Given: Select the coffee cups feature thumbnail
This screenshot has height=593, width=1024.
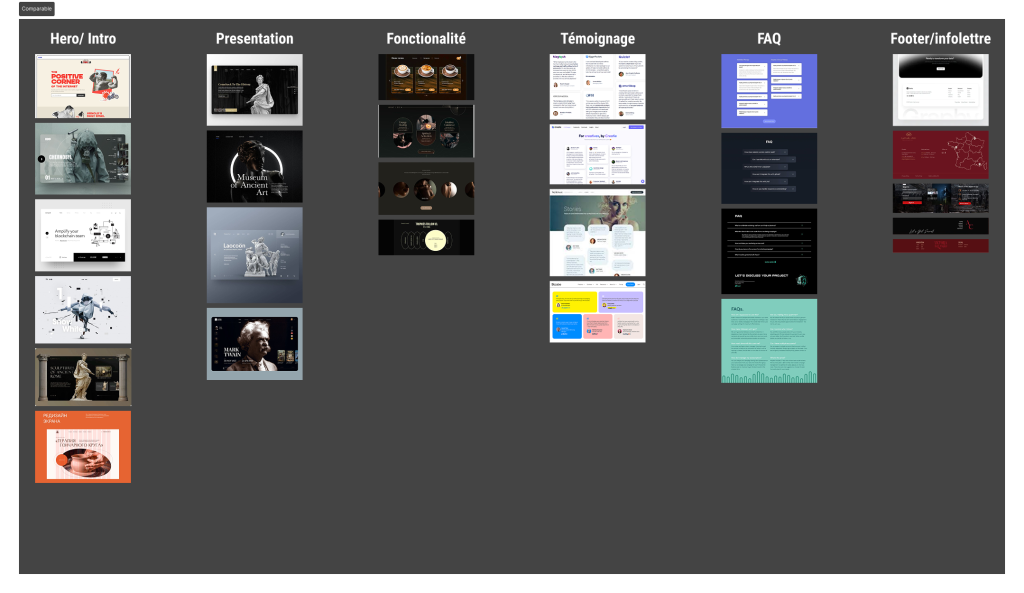Looking at the screenshot, I should point(426,77).
